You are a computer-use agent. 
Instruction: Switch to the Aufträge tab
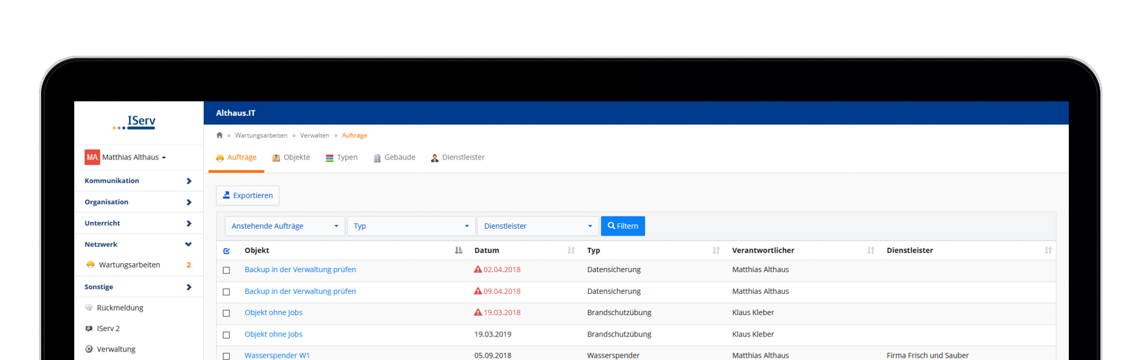(236, 157)
